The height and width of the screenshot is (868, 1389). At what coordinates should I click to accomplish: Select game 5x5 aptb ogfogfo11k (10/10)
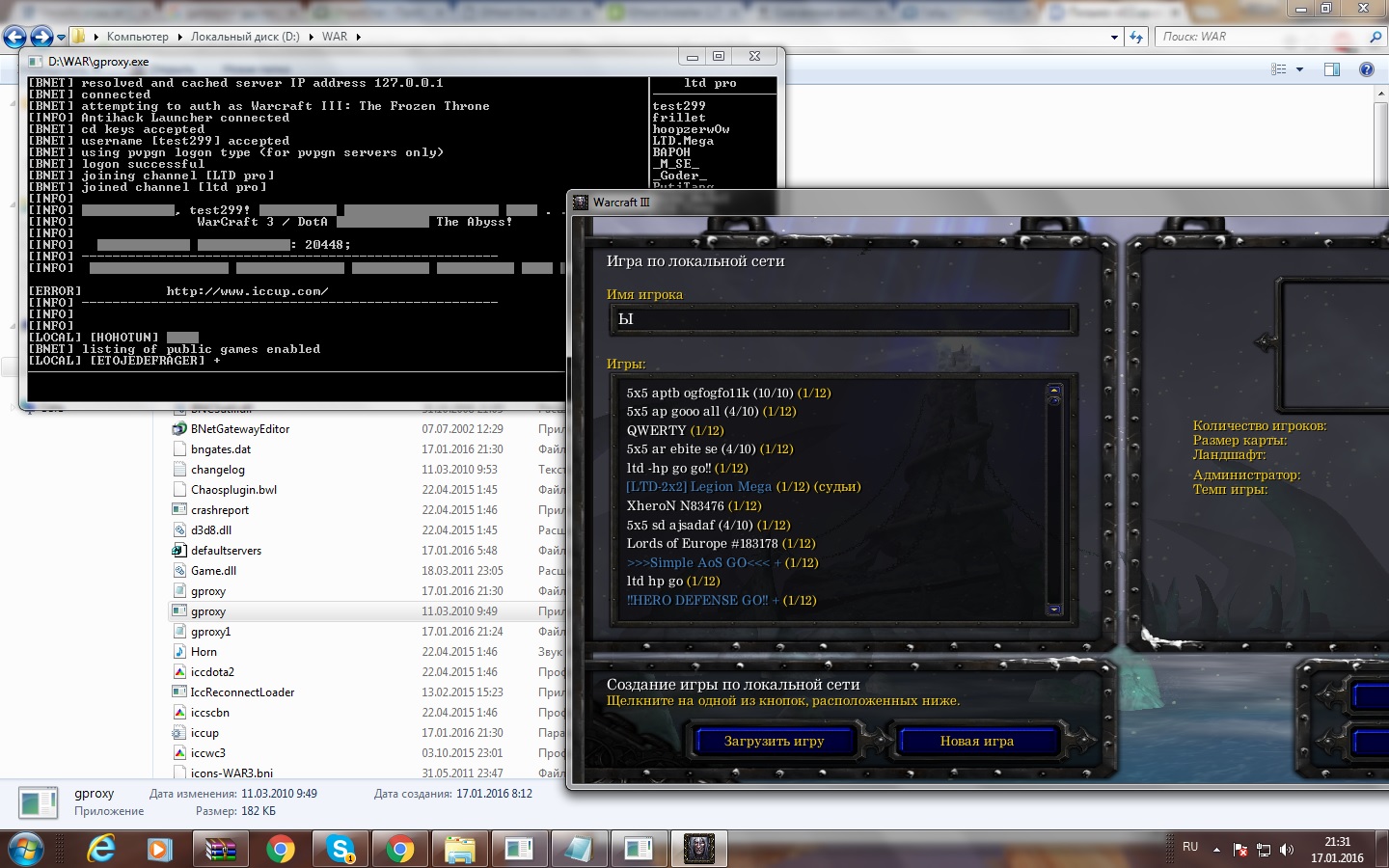(x=728, y=393)
